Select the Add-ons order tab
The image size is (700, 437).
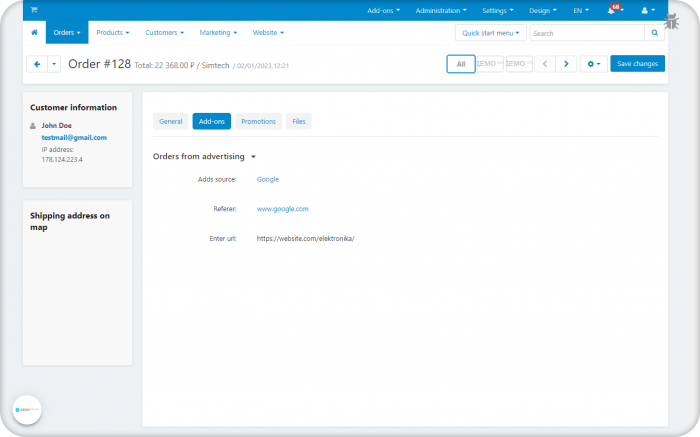pos(212,121)
